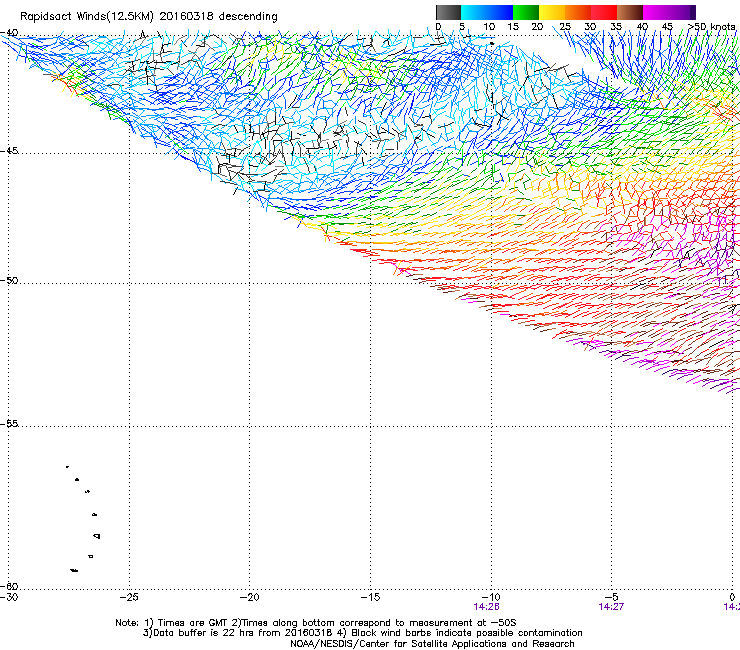Image resolution: width=740 pixels, height=650 pixels.
Task: Select the blue 10-15 knots color band
Action: point(500,12)
